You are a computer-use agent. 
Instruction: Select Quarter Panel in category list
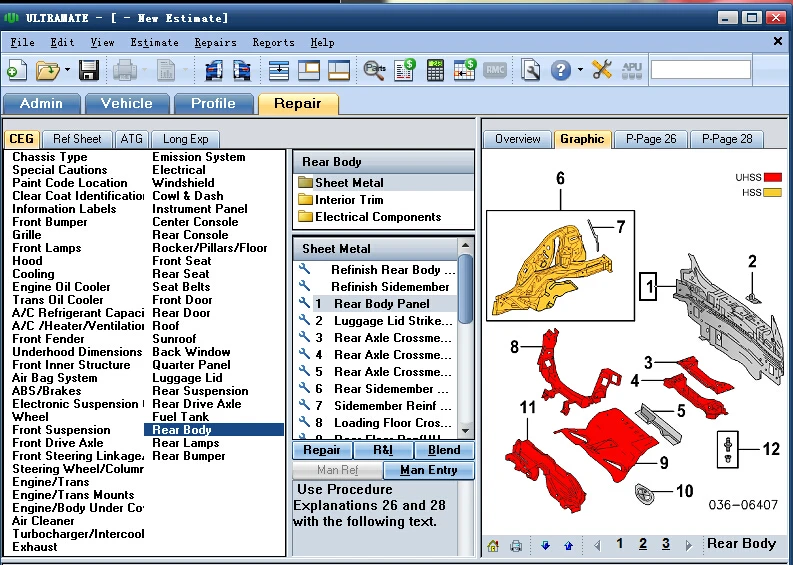(191, 365)
